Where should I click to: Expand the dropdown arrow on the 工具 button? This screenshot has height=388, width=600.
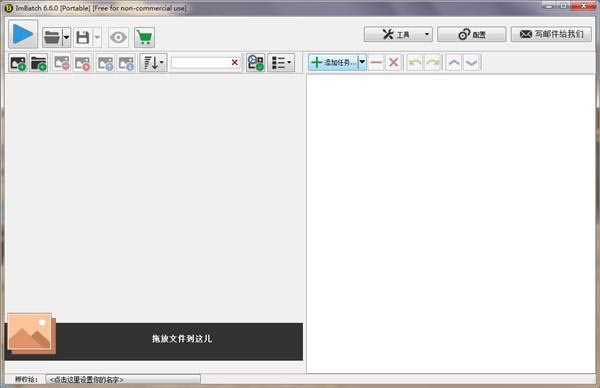pyautogui.click(x=427, y=34)
